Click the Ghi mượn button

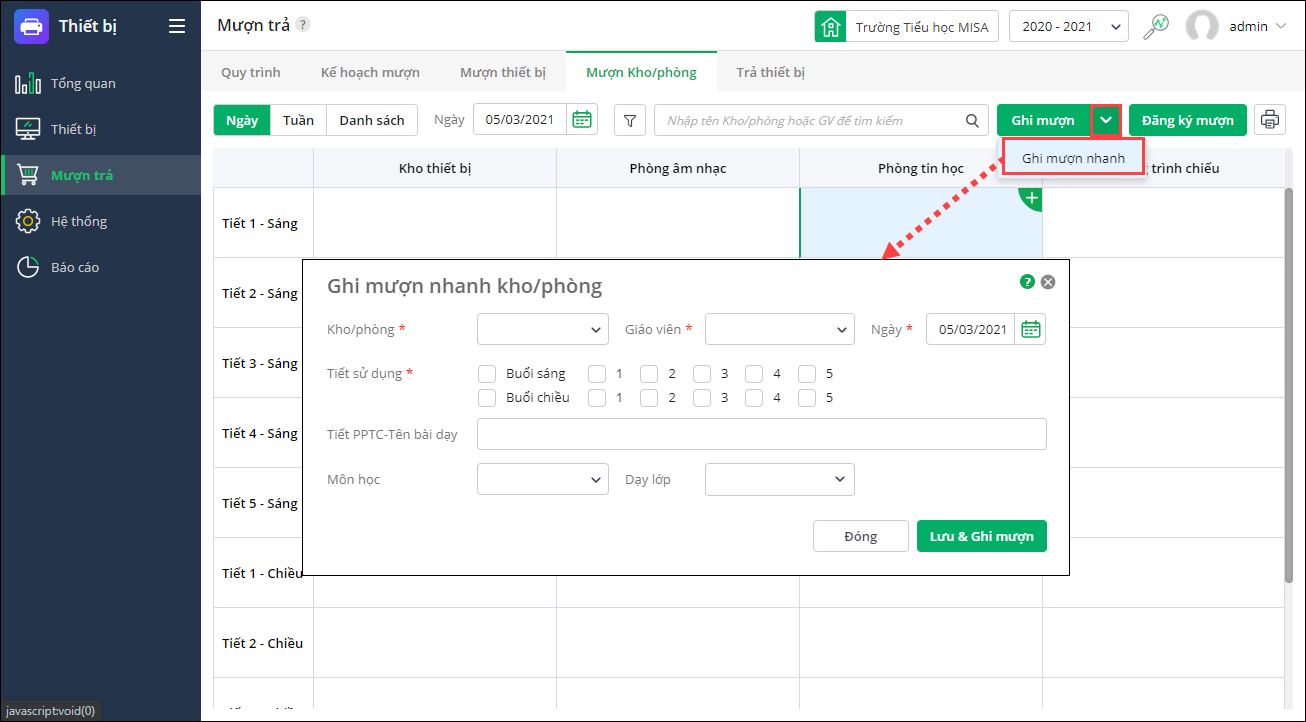1043,120
